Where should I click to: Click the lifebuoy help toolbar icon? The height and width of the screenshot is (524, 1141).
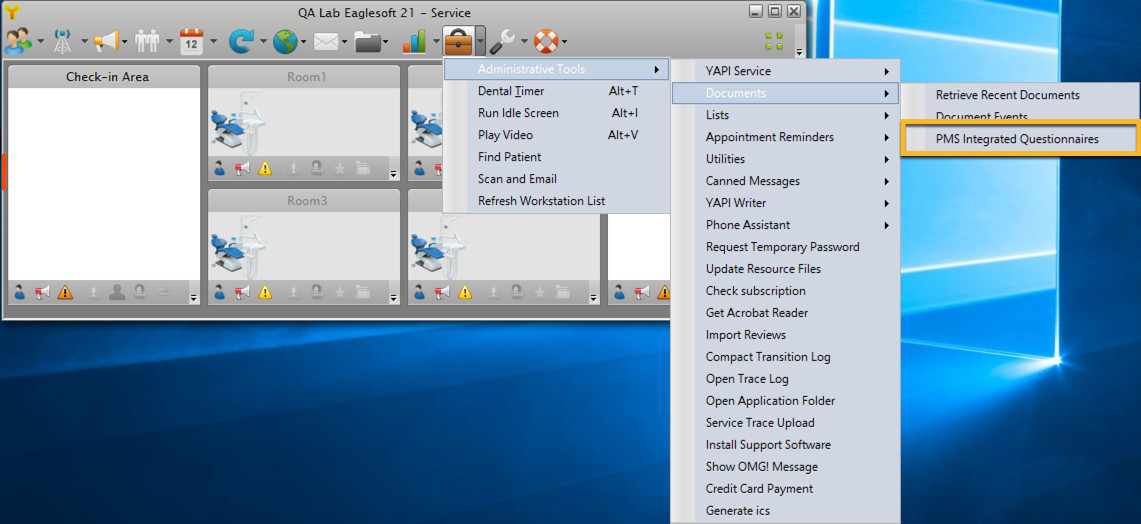coord(545,41)
